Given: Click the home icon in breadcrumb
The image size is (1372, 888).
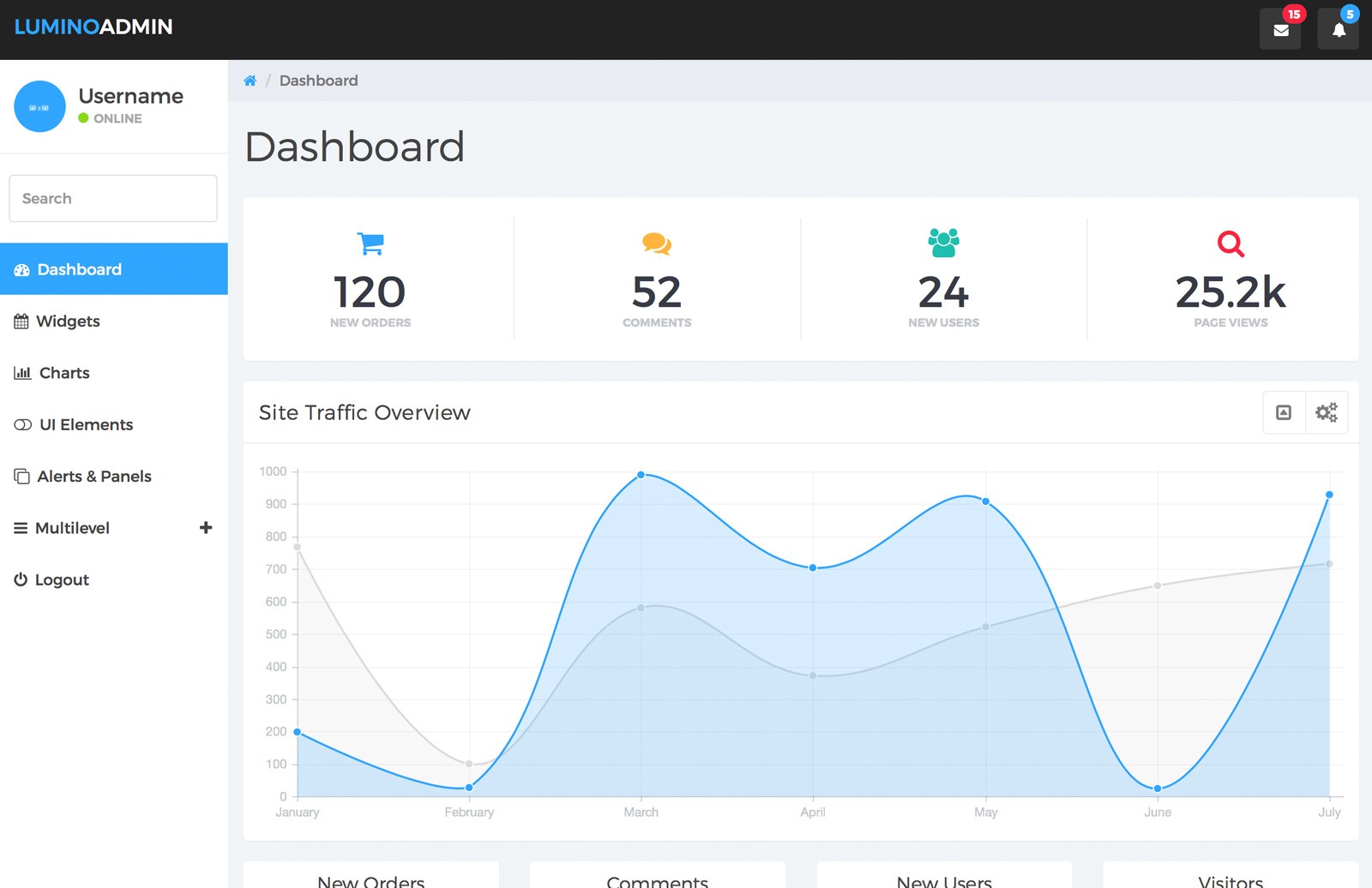Looking at the screenshot, I should pyautogui.click(x=250, y=81).
